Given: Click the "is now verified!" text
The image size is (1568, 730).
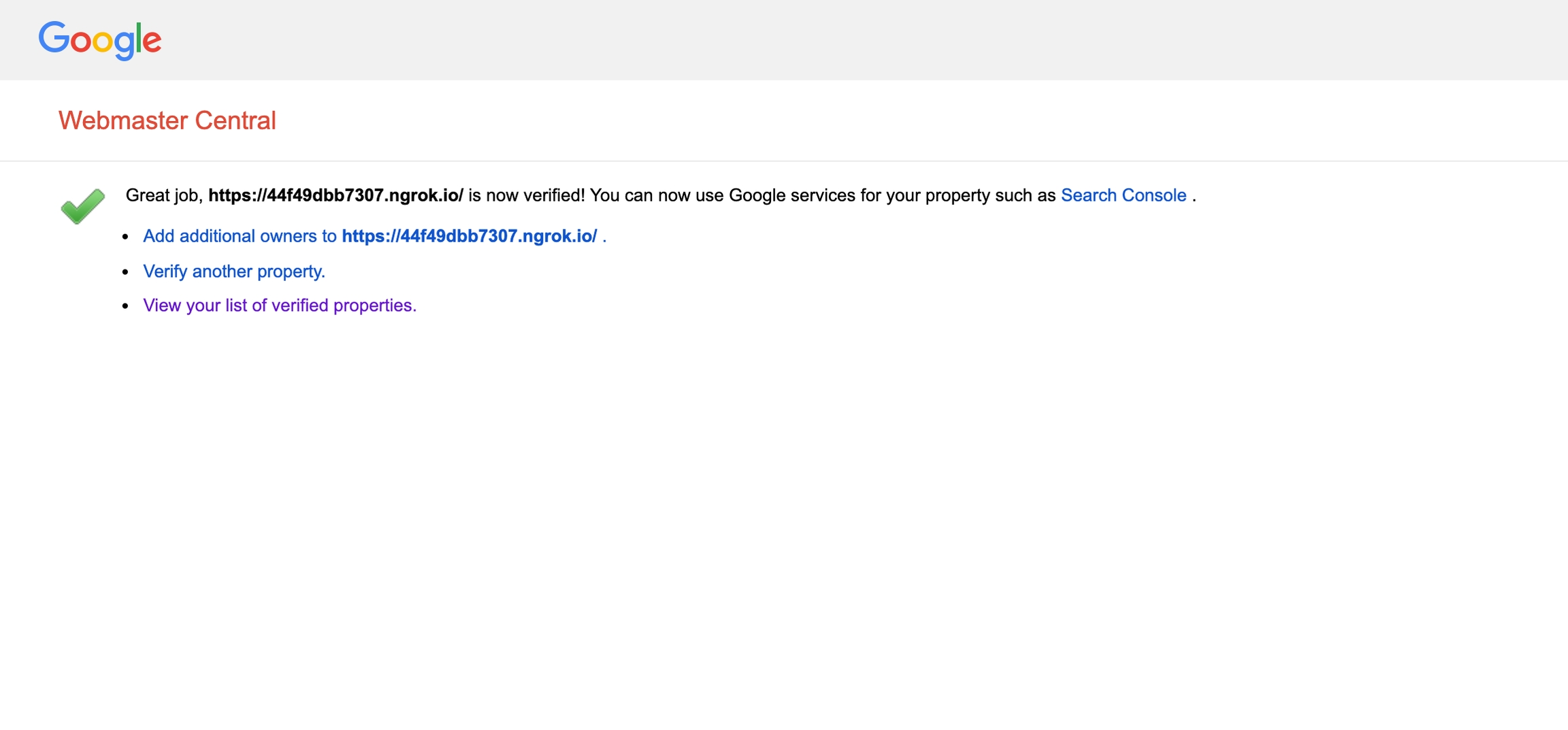Looking at the screenshot, I should coord(526,195).
